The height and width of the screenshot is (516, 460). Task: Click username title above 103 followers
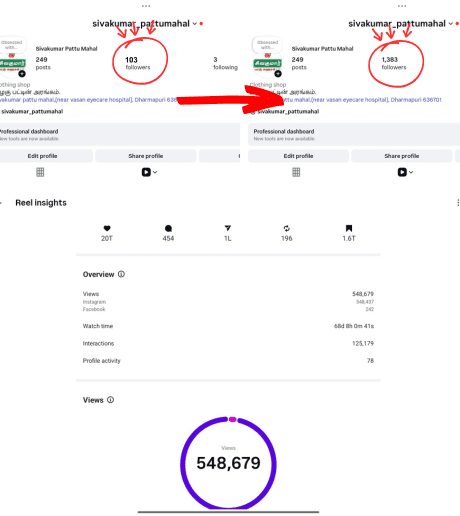pyautogui.click(x=141, y=24)
